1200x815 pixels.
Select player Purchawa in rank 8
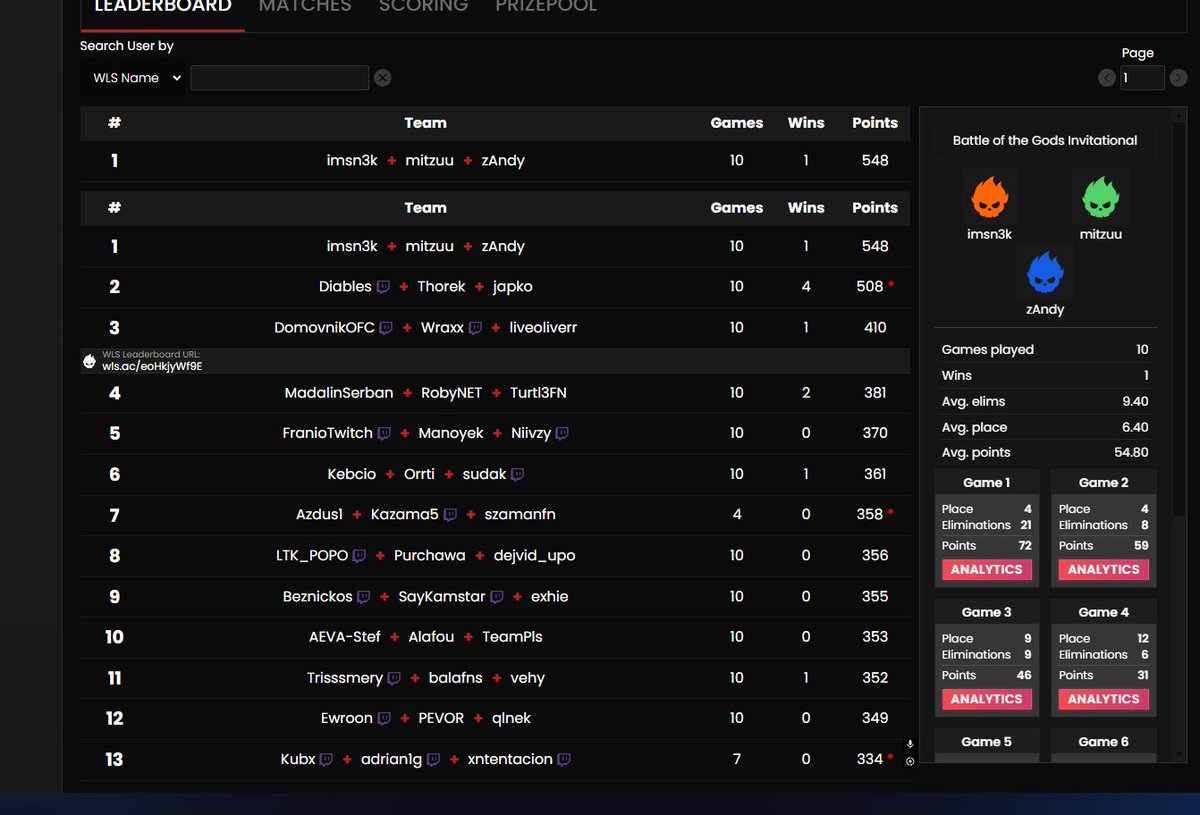point(429,556)
